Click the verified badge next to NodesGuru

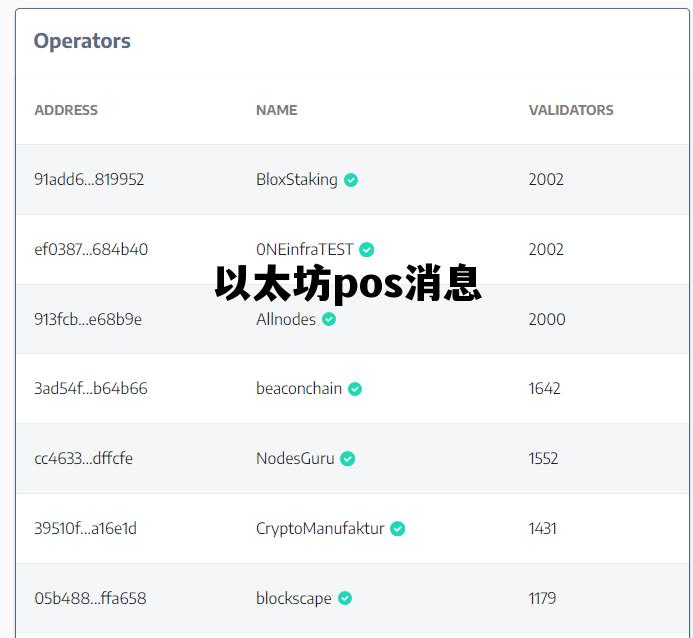(x=348, y=459)
